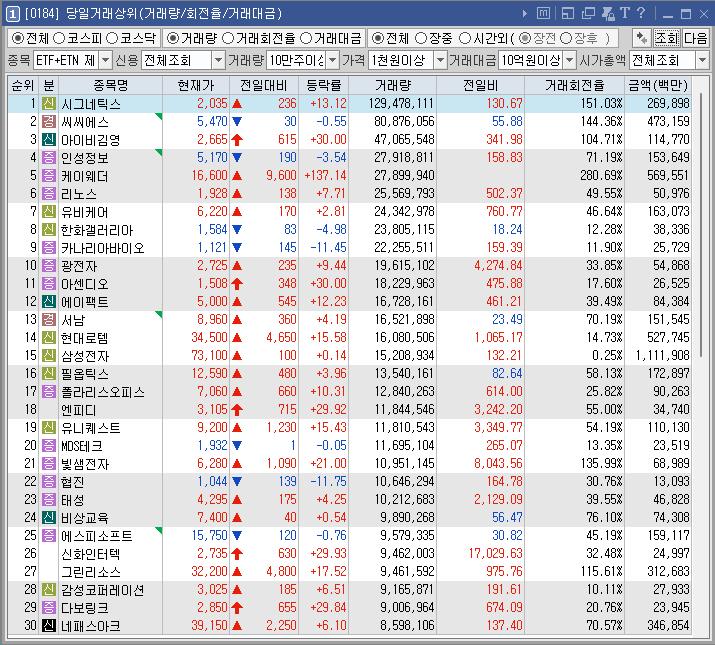Open help with the question mark icon
Viewport: 715px width, 645px height.
click(x=641, y=13)
